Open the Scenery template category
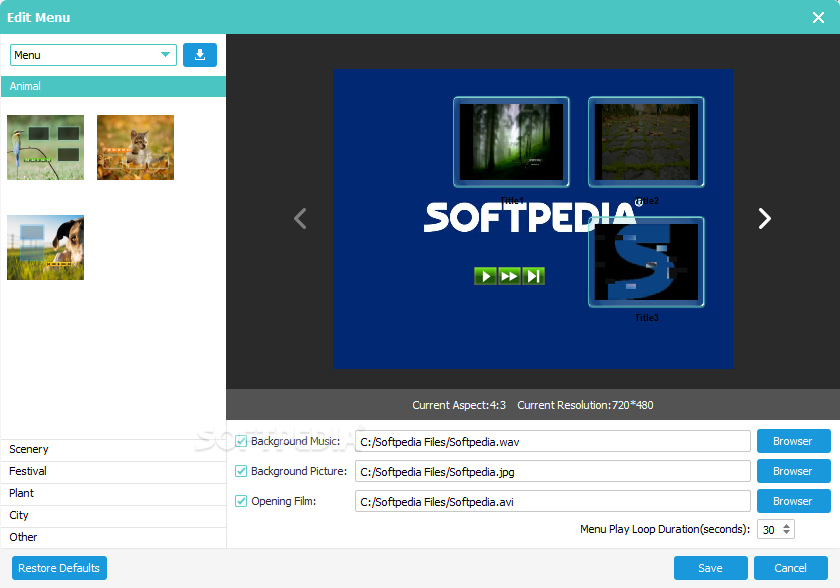This screenshot has width=840, height=588. pos(113,449)
